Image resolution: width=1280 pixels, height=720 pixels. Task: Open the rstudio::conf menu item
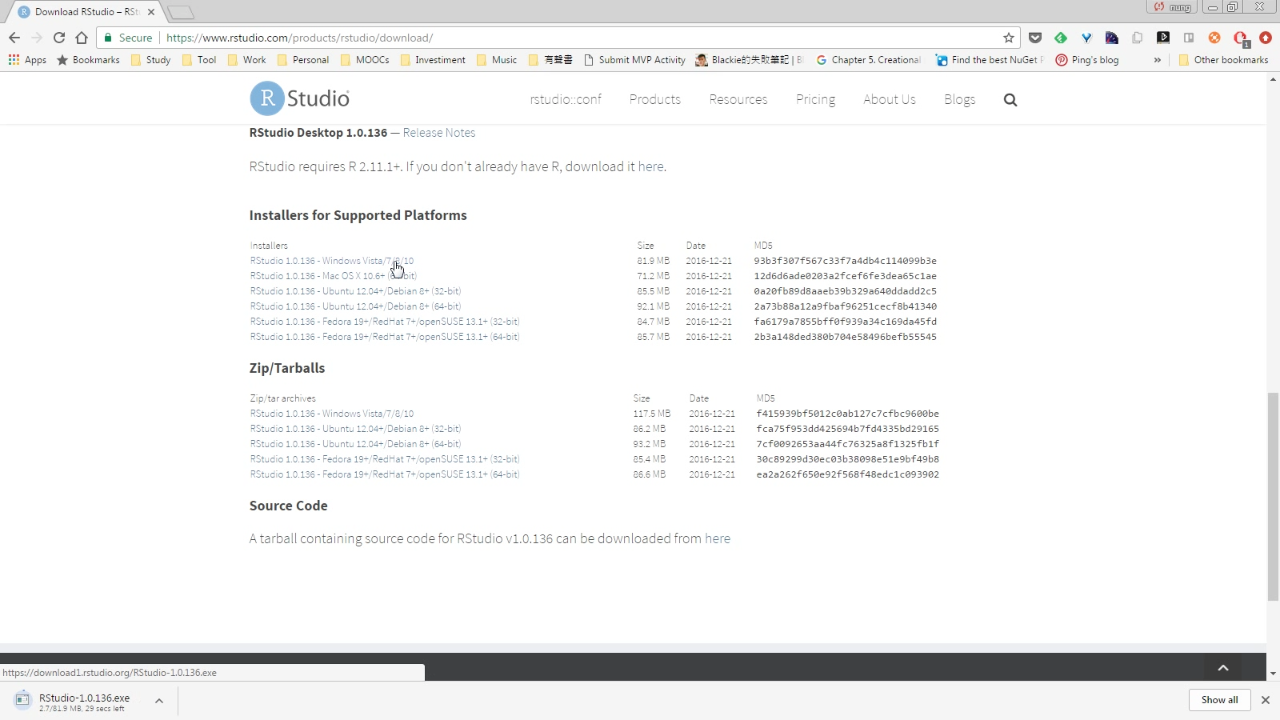565,100
